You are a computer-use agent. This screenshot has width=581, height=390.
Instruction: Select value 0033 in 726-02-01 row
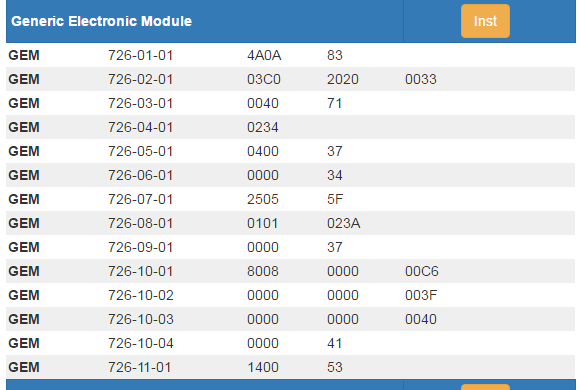pyautogui.click(x=421, y=79)
